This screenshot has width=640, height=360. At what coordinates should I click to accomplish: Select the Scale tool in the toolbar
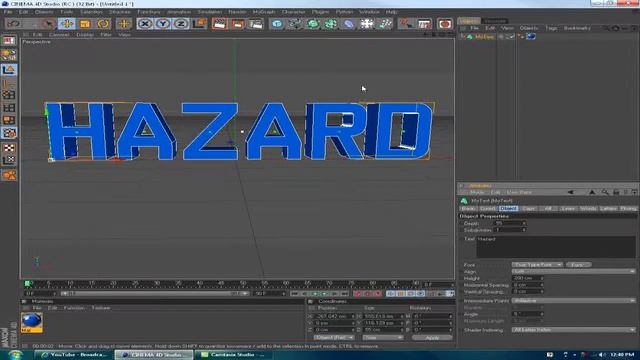[85, 24]
